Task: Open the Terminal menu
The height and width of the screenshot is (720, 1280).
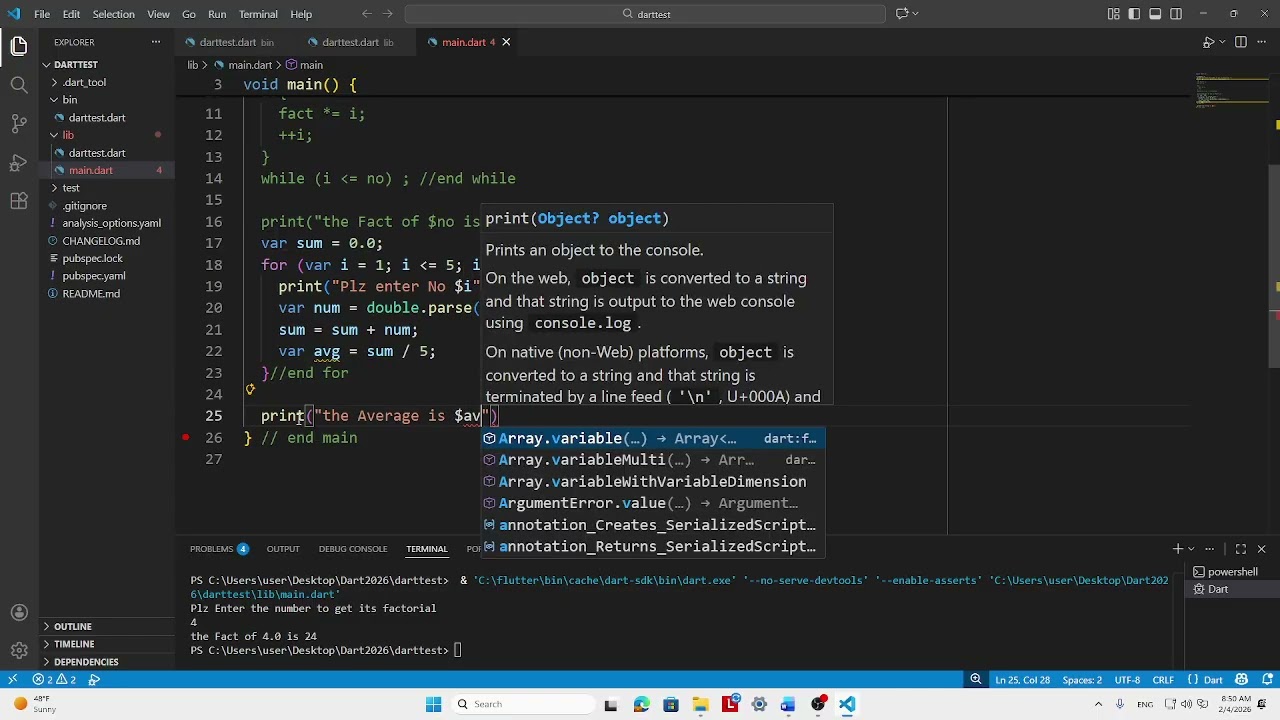Action: point(258,14)
